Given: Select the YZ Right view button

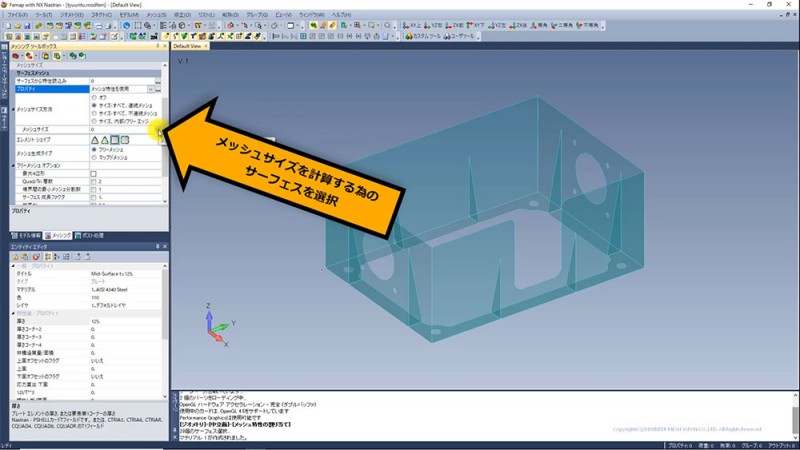Looking at the screenshot, I should coord(433,26).
